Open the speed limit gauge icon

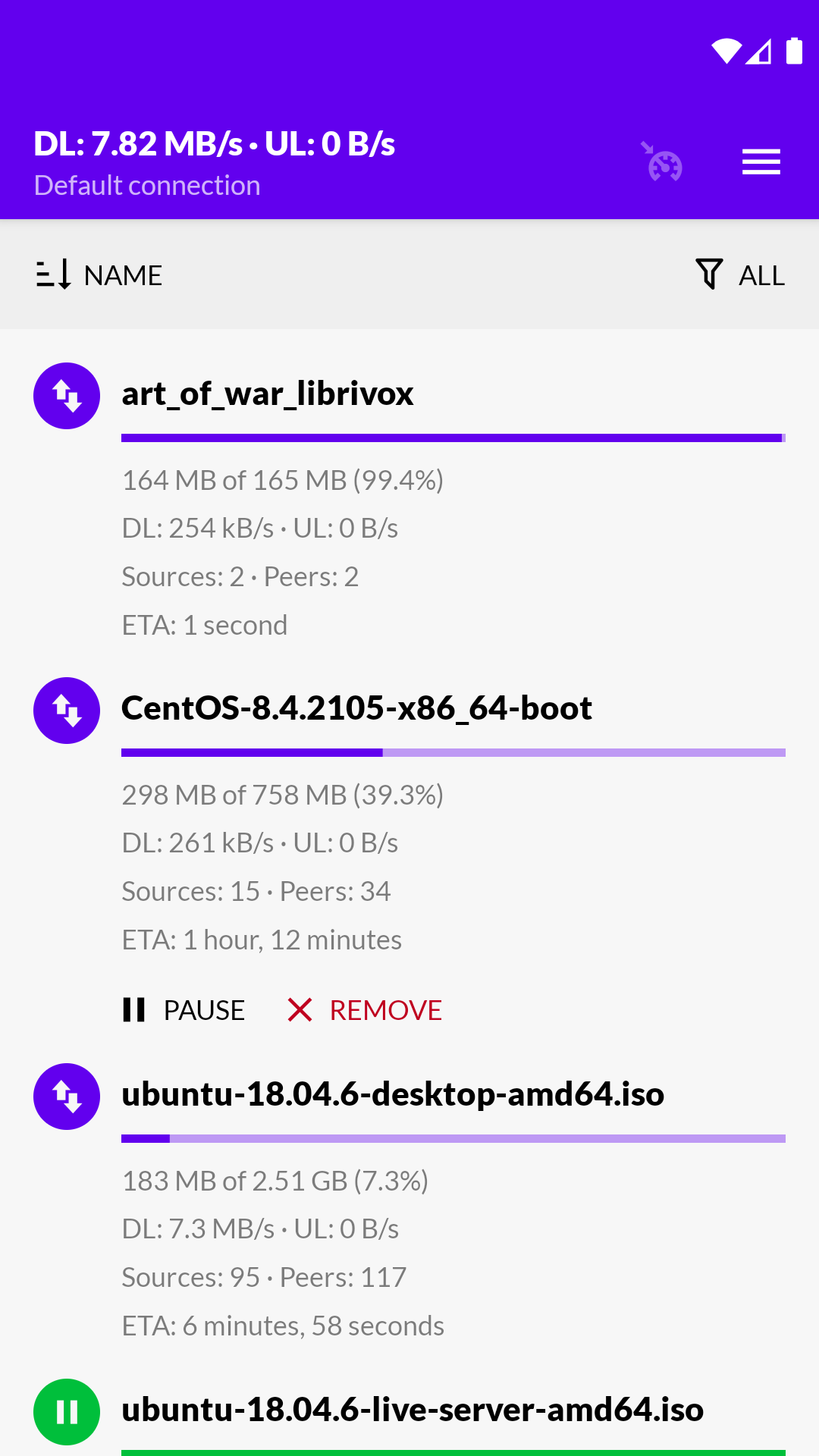[663, 162]
